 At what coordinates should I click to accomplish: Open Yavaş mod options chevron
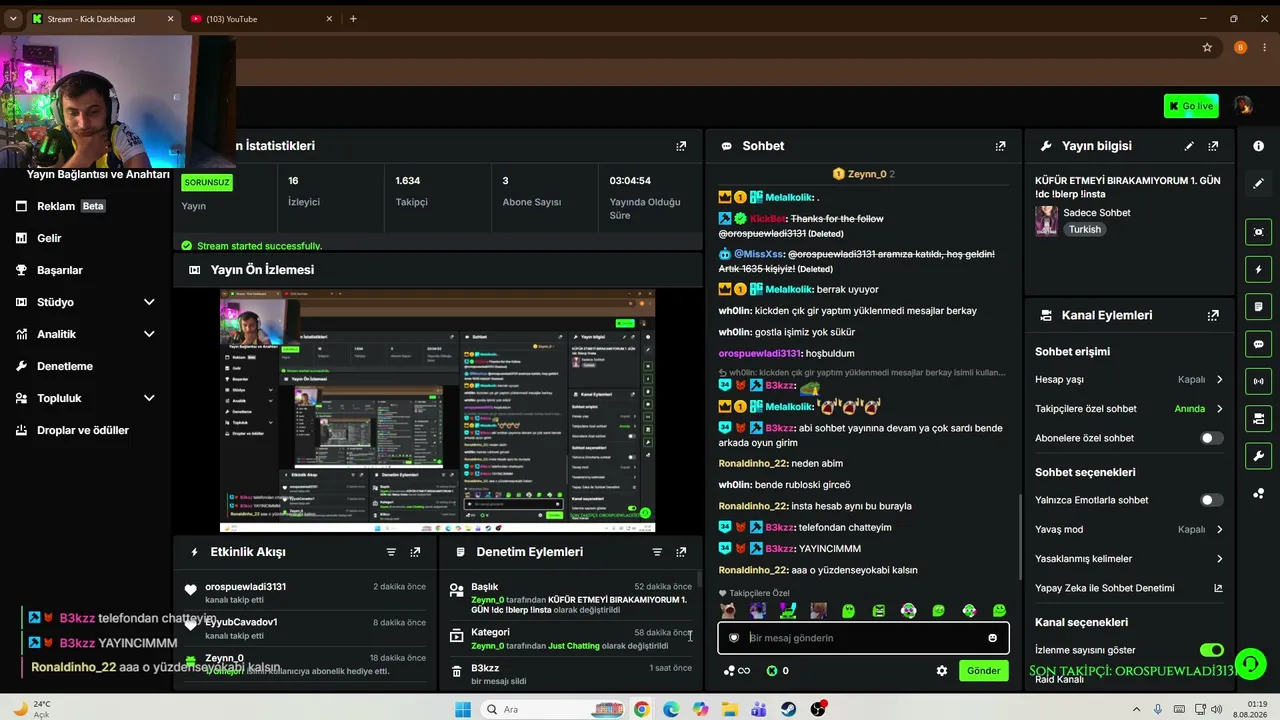[1219, 530]
